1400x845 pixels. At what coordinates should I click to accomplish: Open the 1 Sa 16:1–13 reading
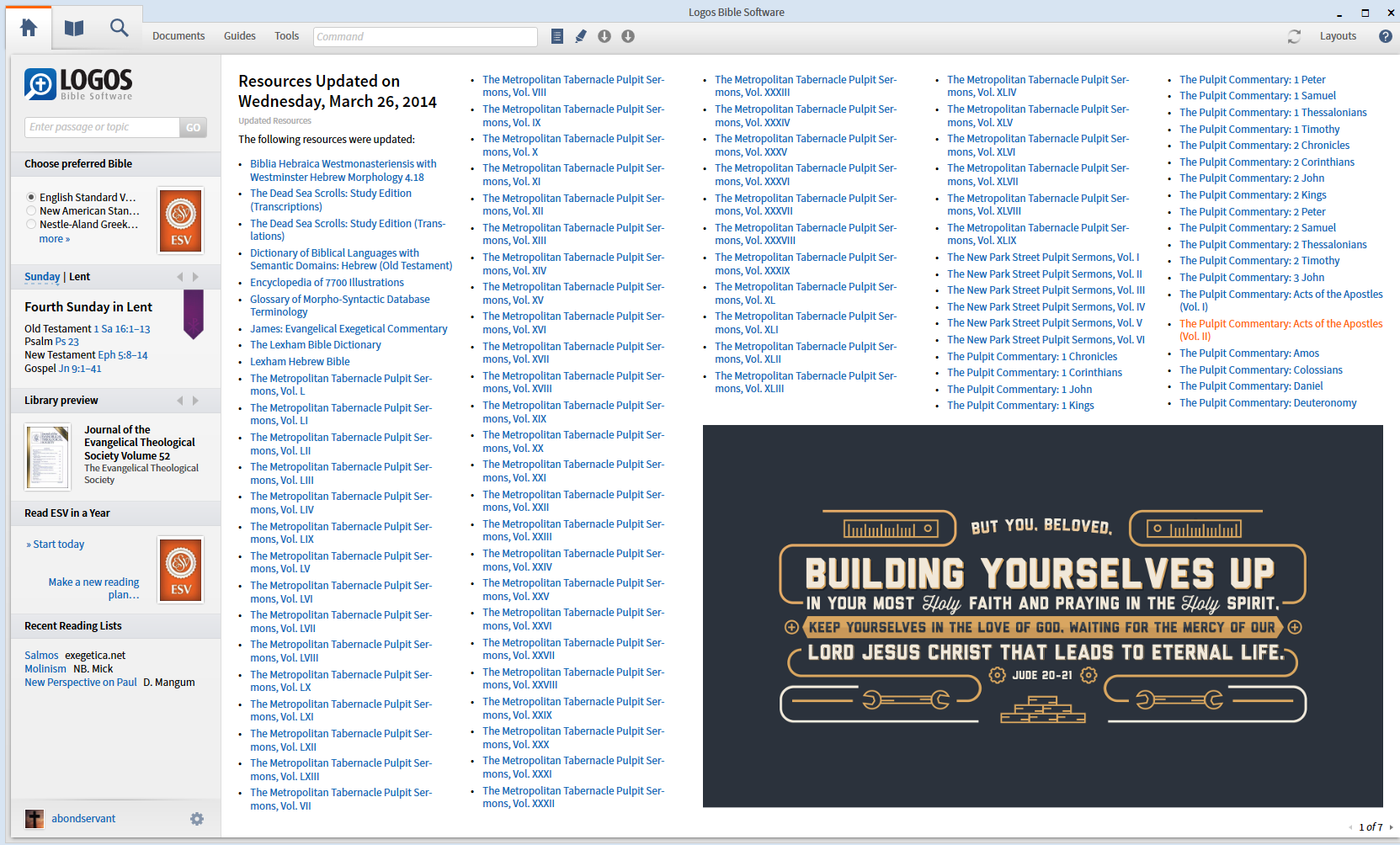(122, 329)
